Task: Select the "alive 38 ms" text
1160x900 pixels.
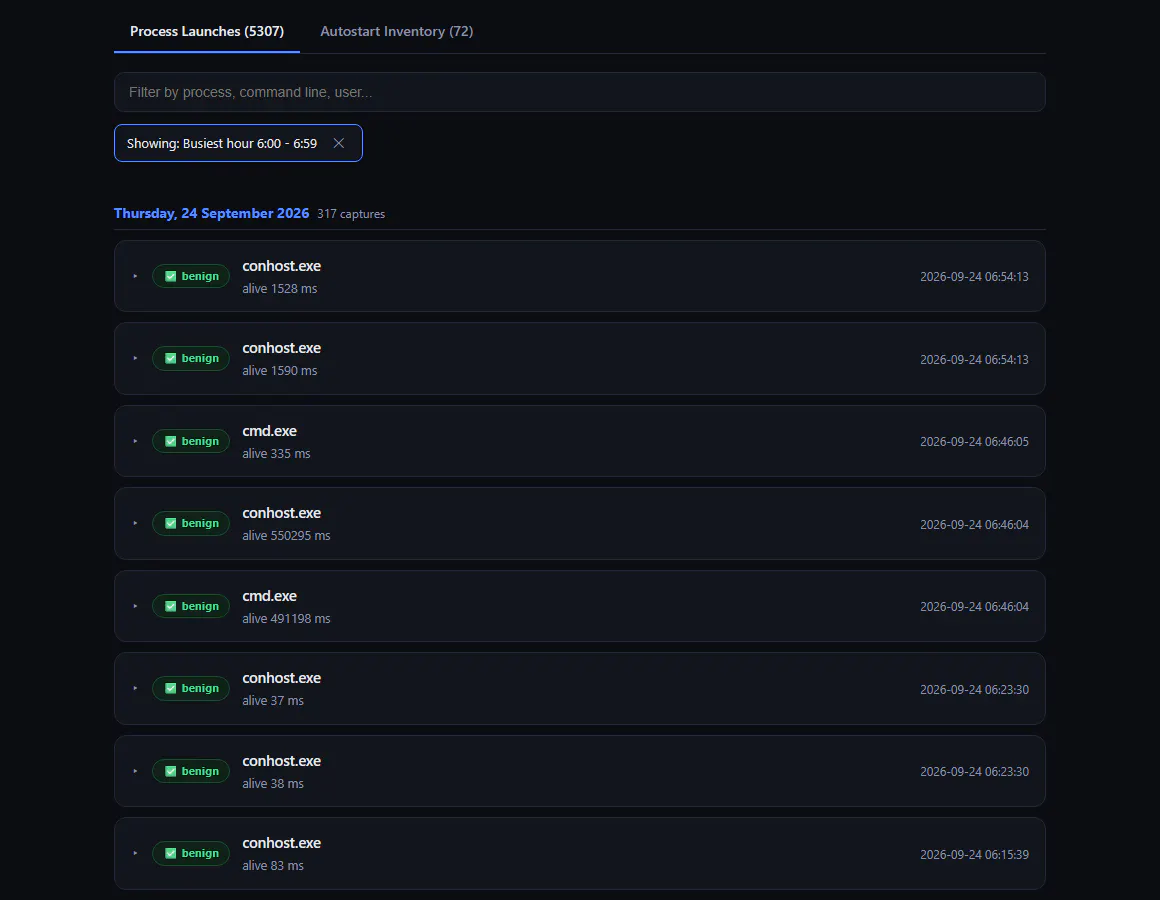Action: coord(273,784)
